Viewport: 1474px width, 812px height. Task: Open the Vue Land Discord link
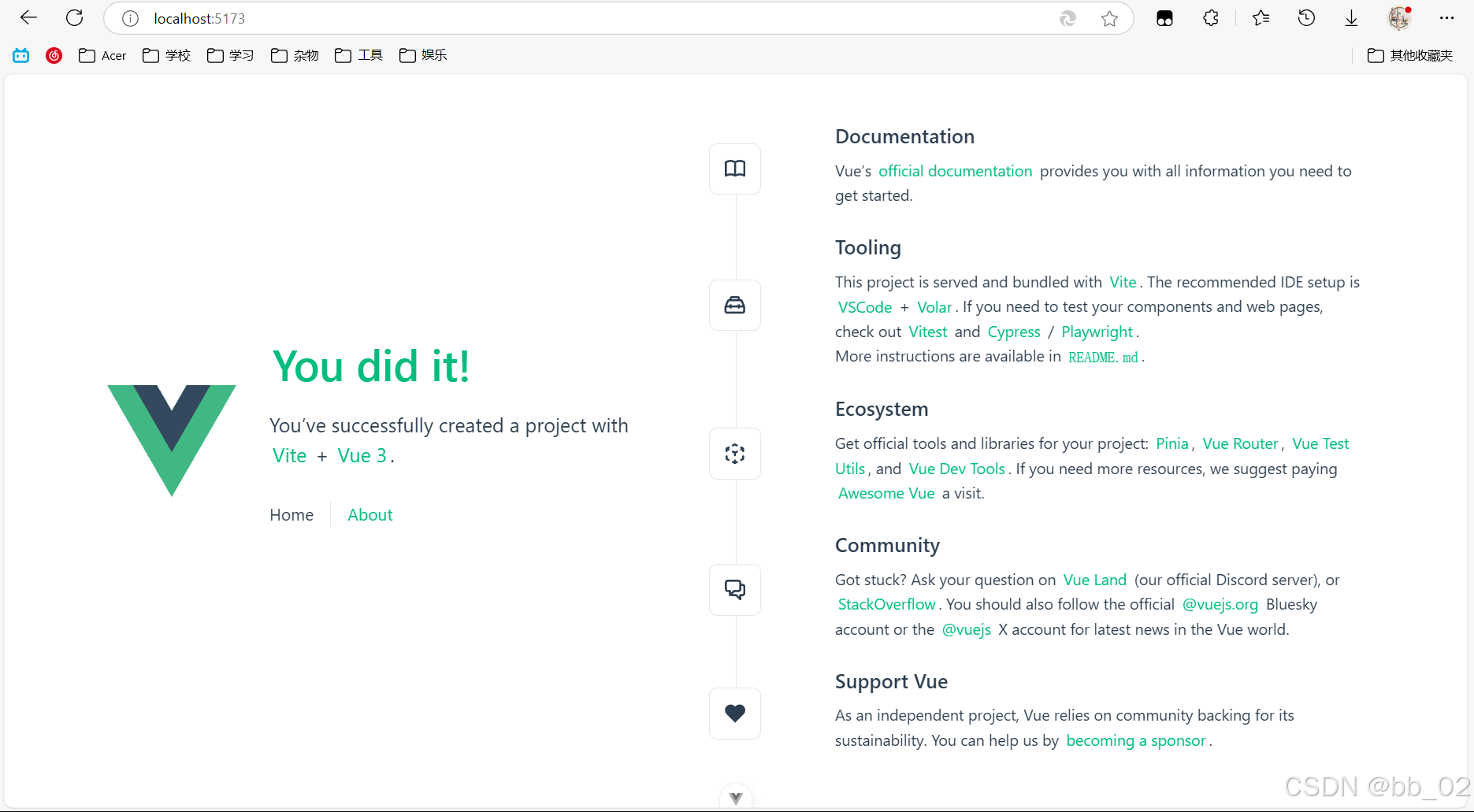tap(1095, 580)
